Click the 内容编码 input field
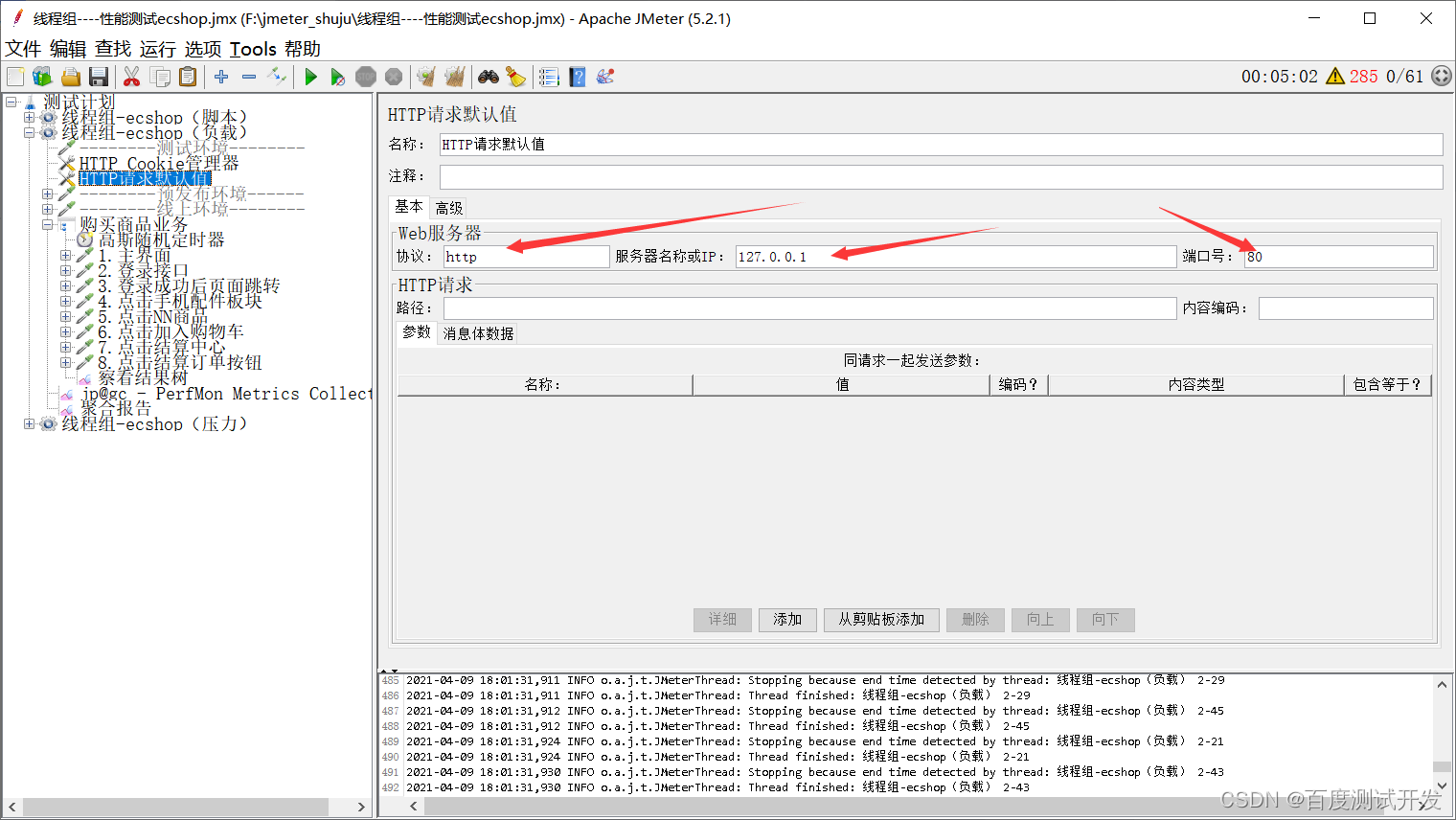 [1346, 308]
